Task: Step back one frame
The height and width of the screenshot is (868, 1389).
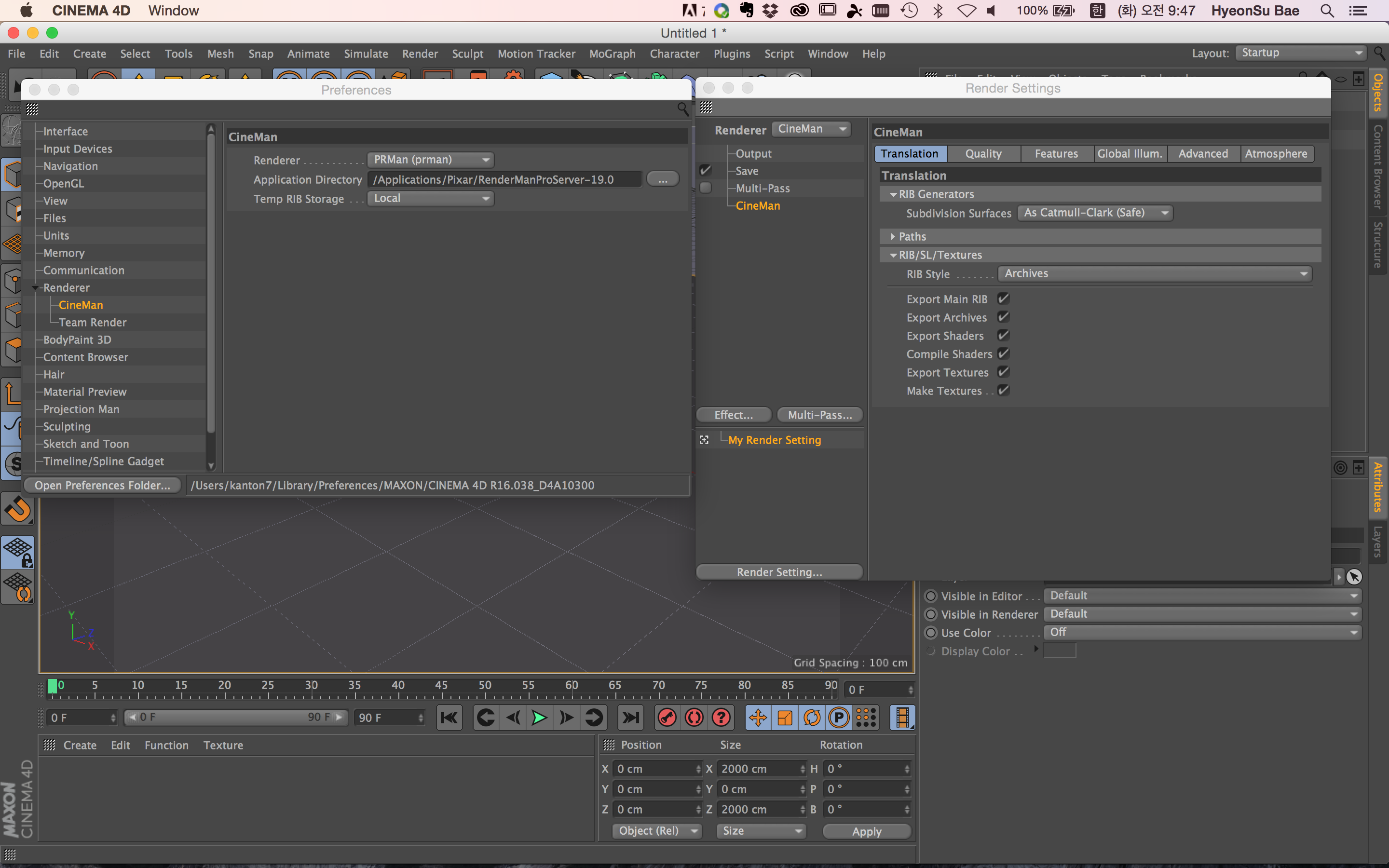Action: click(513, 718)
